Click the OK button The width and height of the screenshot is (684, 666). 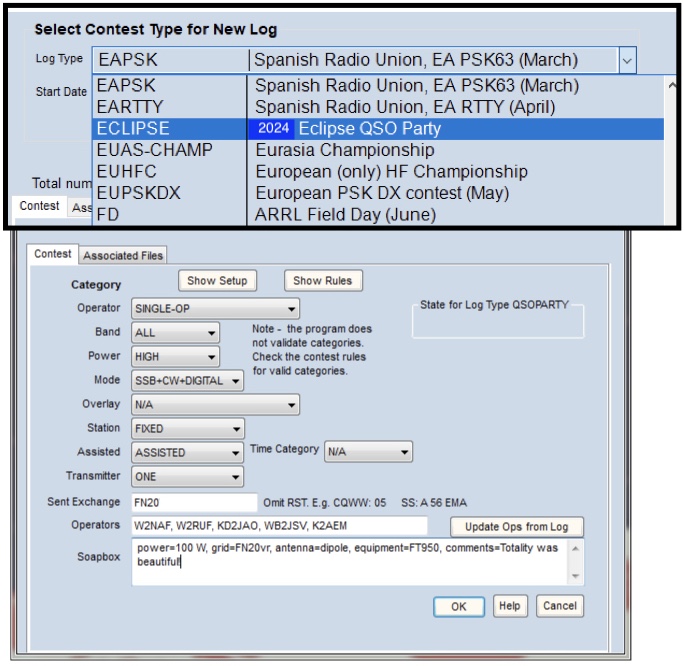(x=459, y=607)
